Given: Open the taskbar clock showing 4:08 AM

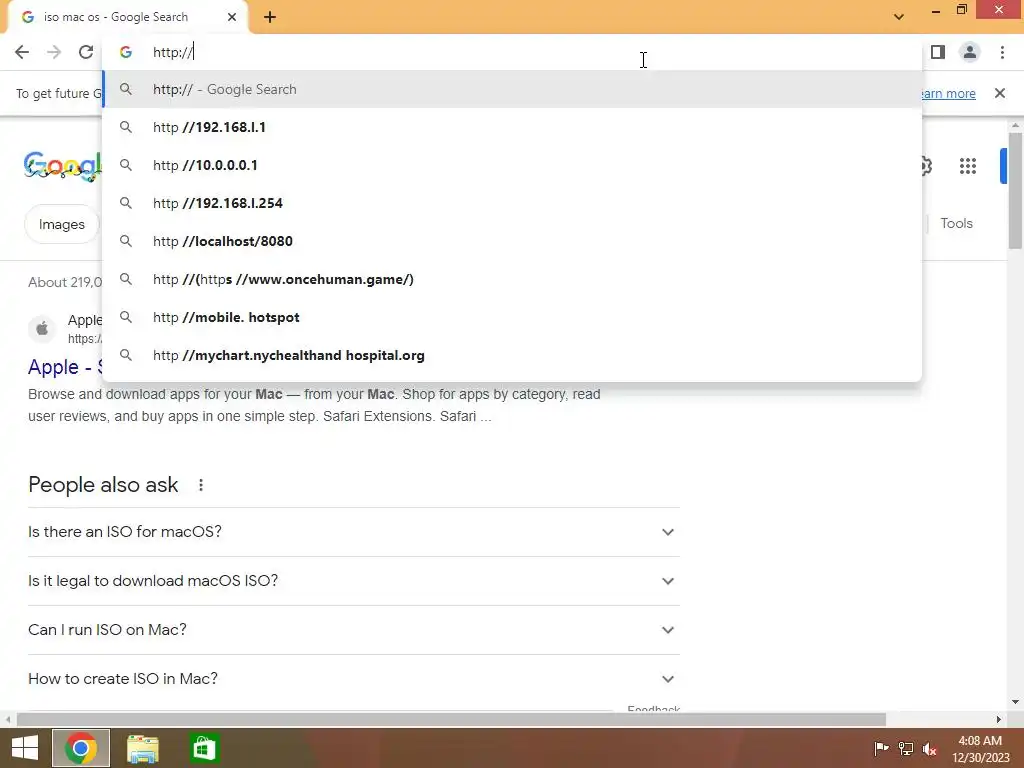Looking at the screenshot, I should pos(980,749).
